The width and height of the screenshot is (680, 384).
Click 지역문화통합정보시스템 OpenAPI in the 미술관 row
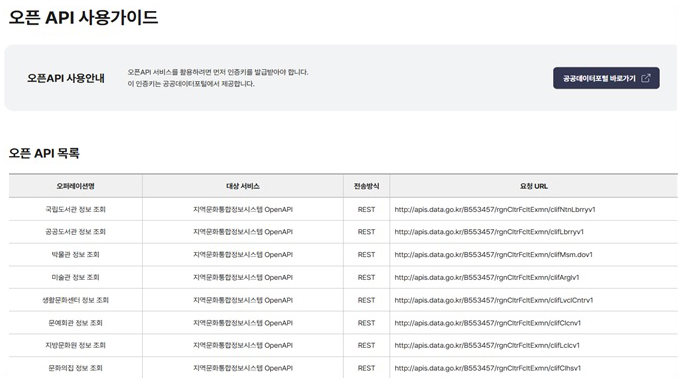tap(243, 277)
